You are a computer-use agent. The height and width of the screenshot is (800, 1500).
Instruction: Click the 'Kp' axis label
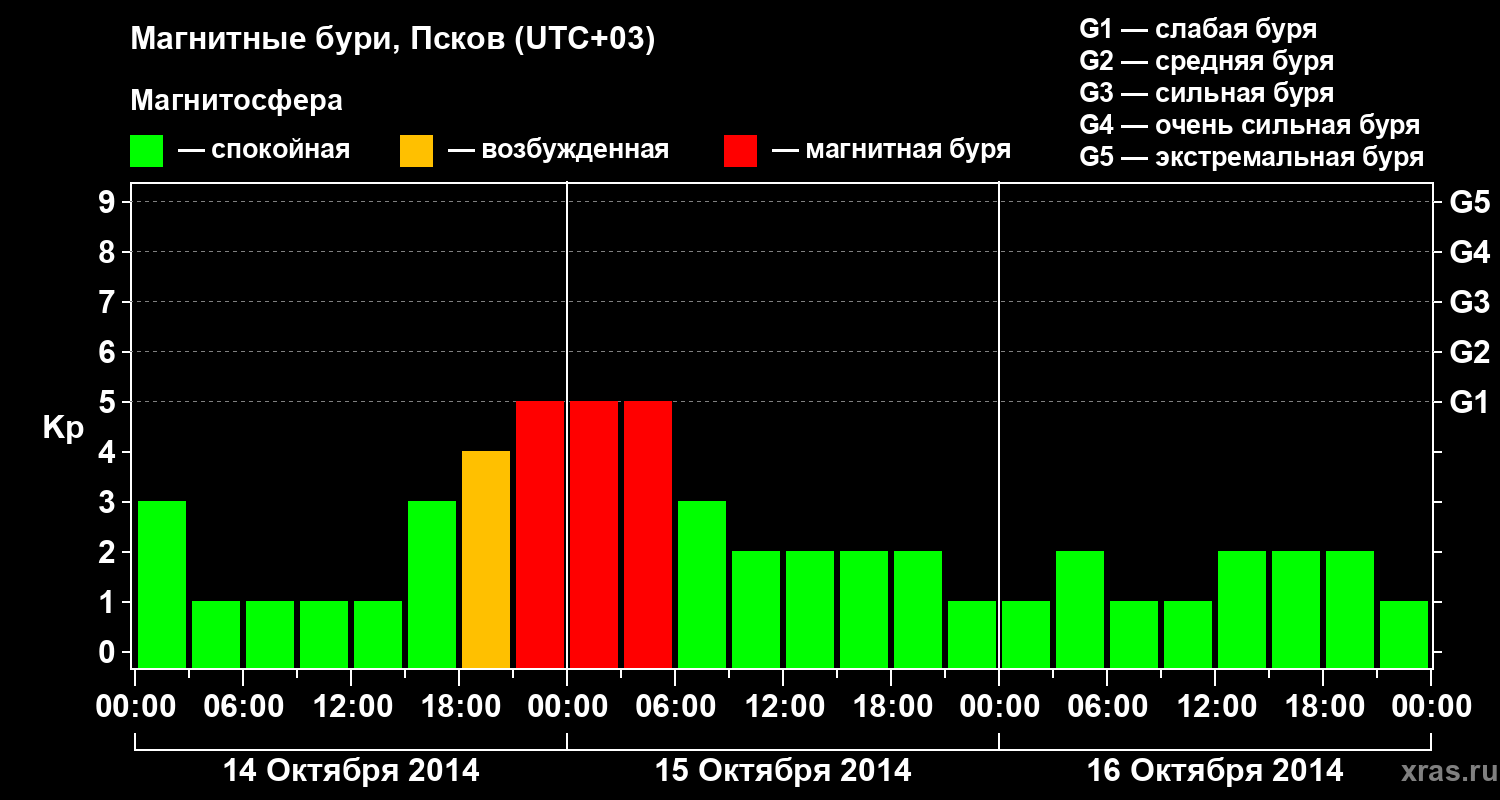pyautogui.click(x=63, y=428)
